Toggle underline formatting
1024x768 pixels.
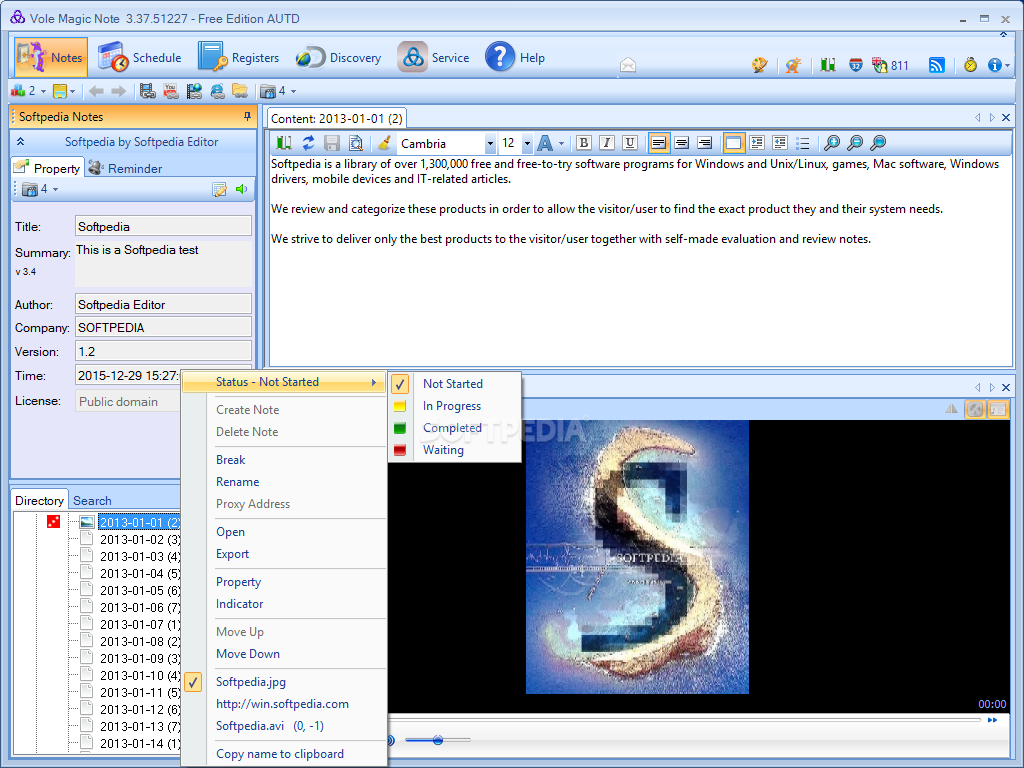tap(630, 142)
